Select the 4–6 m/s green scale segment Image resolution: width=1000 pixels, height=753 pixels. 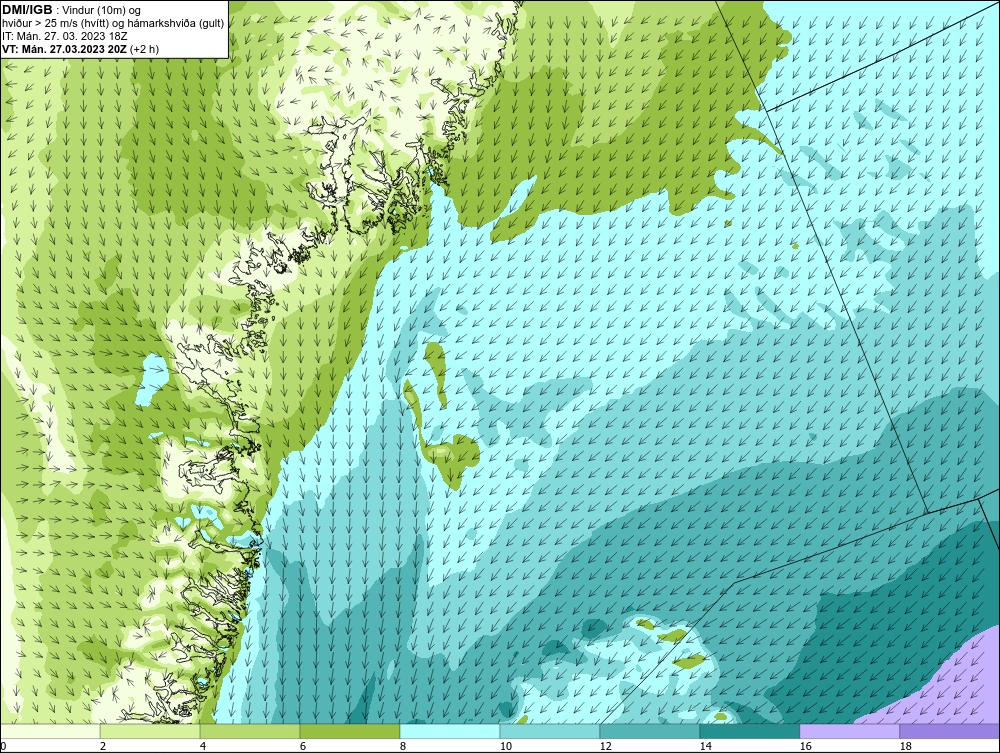[x=250, y=731]
